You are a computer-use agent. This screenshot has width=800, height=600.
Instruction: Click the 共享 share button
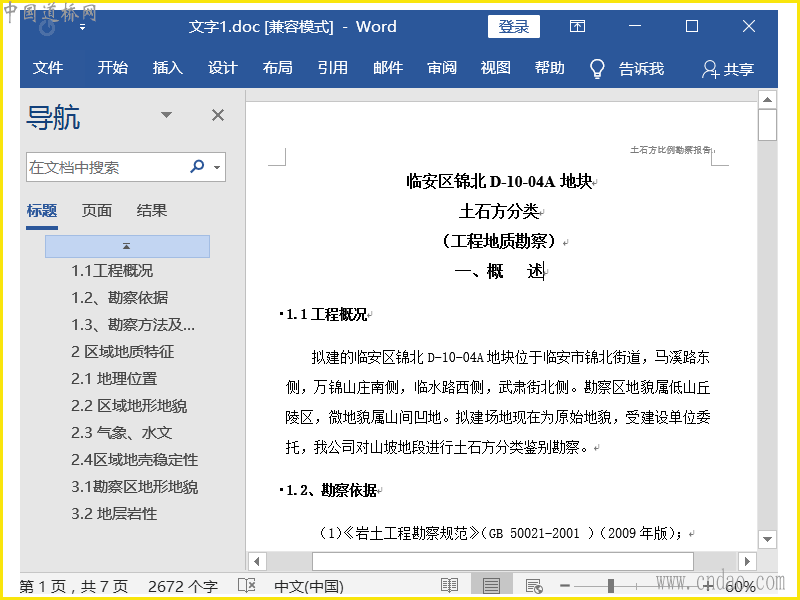728,69
